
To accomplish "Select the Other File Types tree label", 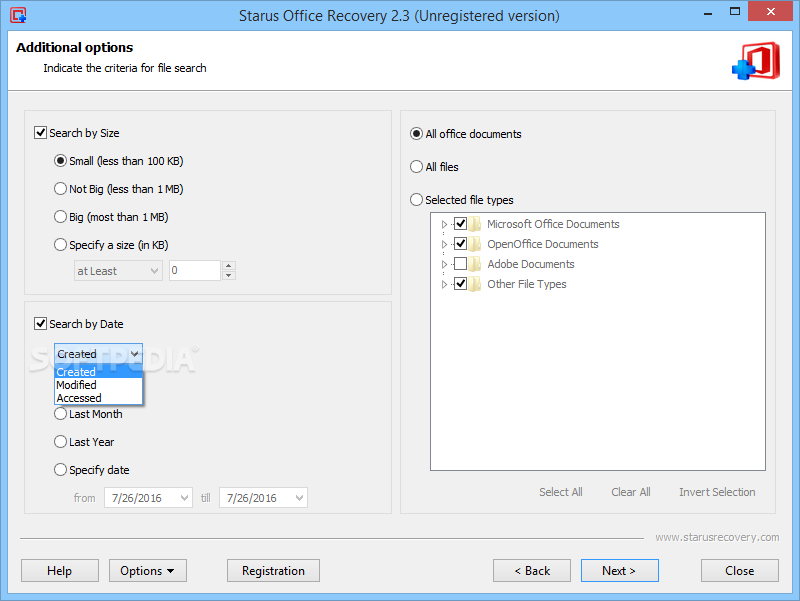I will (527, 284).
